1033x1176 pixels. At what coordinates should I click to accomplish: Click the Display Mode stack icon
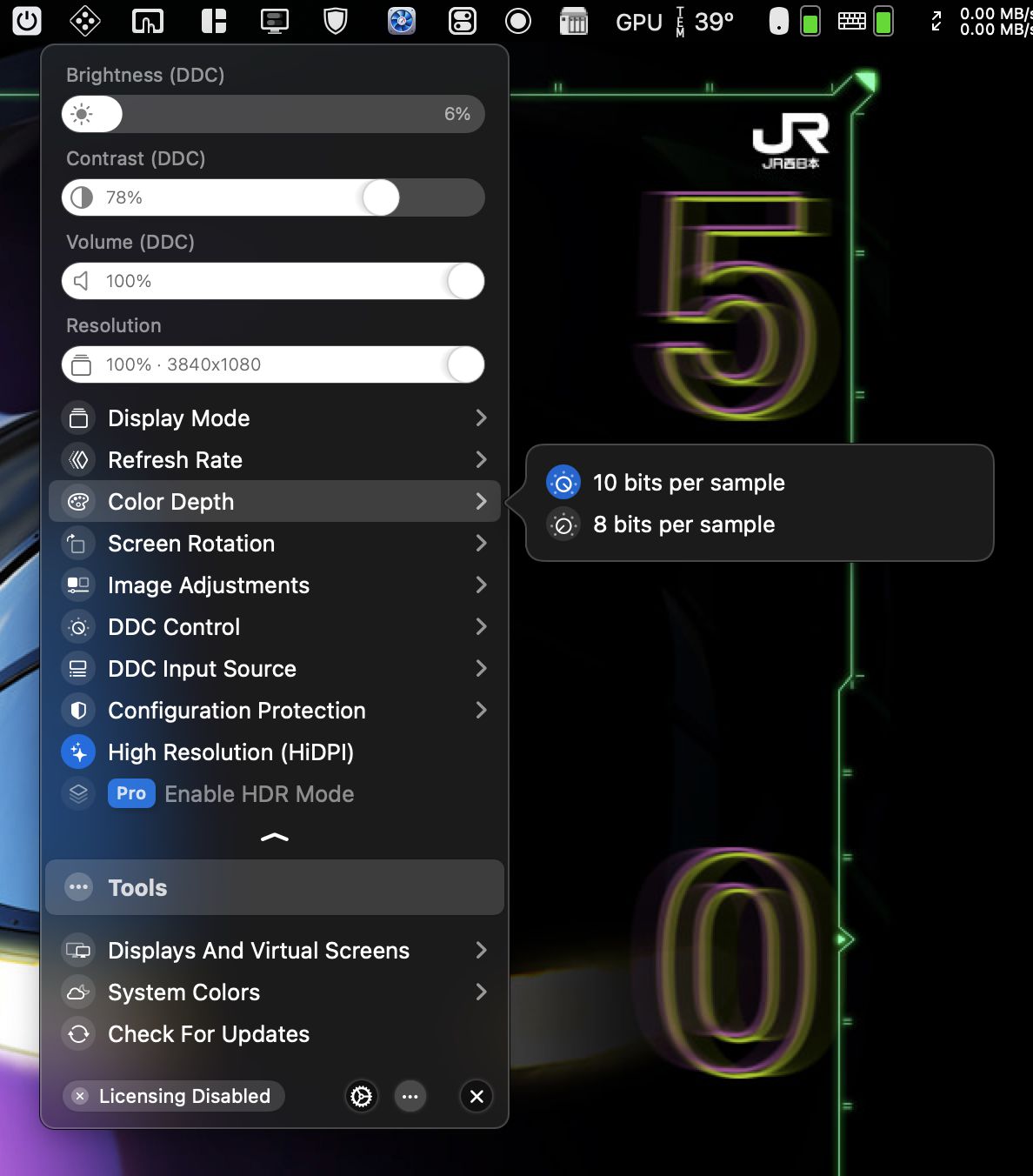[x=78, y=418]
